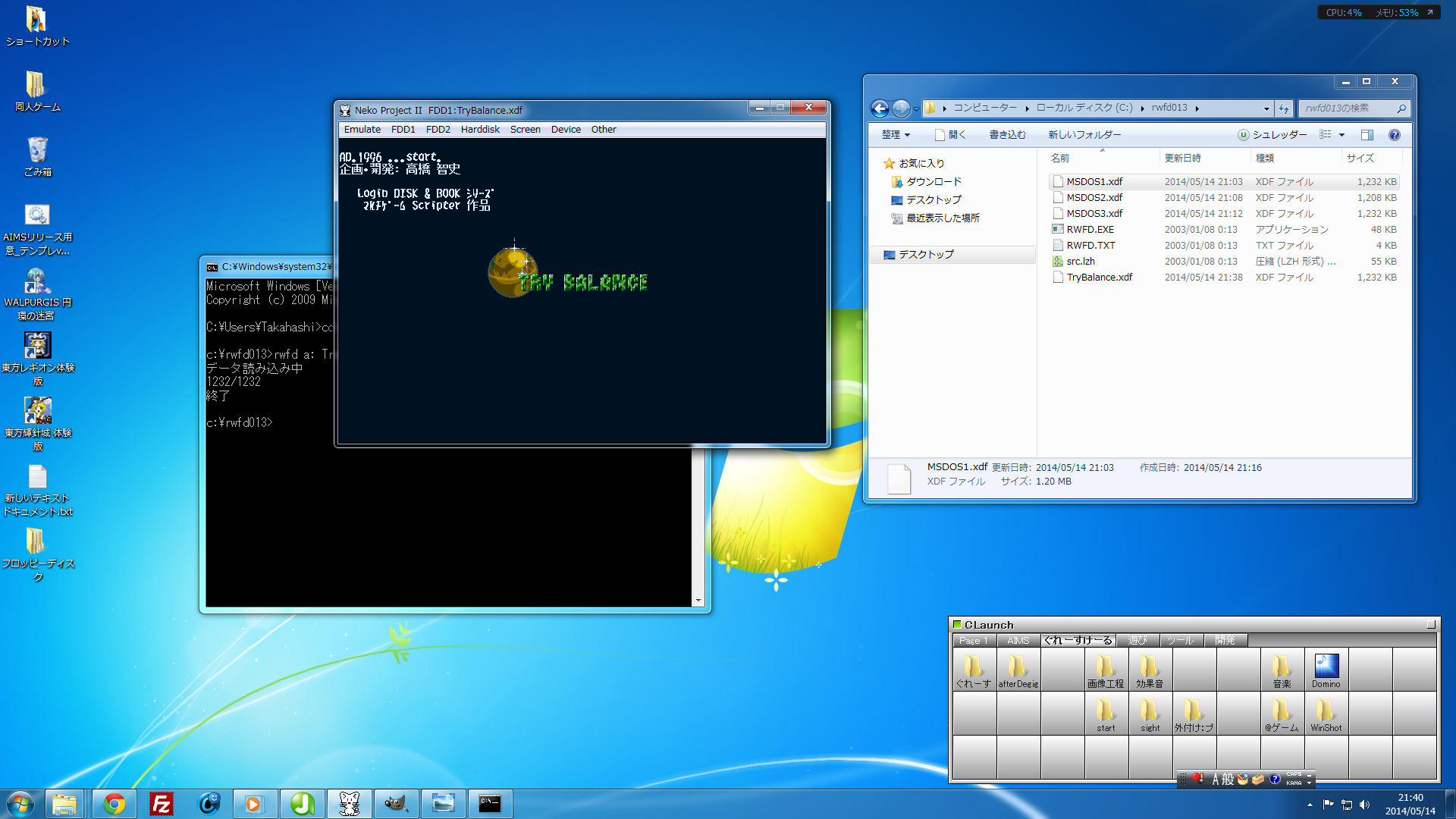Launch Domino from the CLaunch panel
This screenshot has height=819, width=1456.
1326,670
